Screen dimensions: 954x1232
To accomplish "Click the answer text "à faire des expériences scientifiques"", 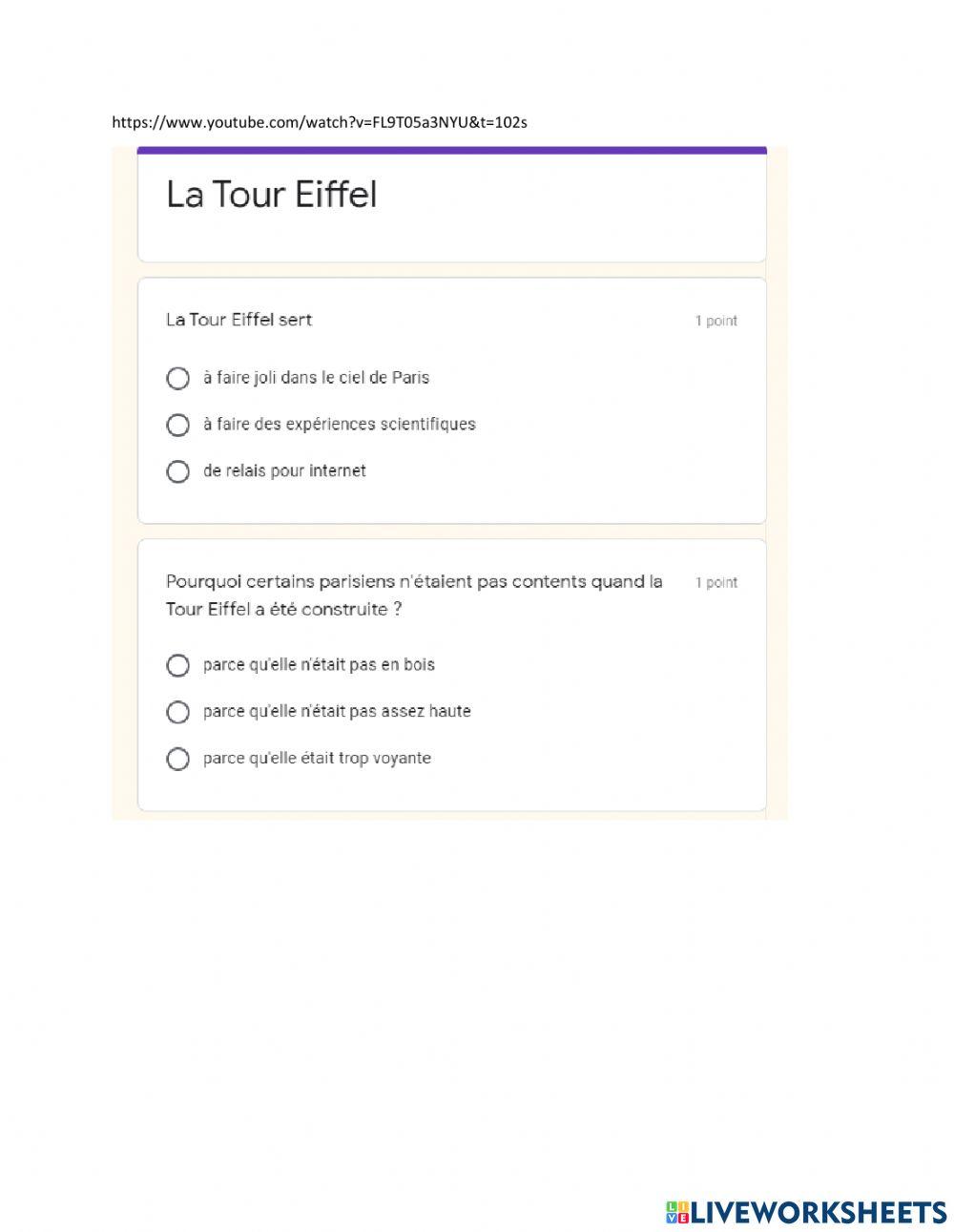I will tap(339, 425).
